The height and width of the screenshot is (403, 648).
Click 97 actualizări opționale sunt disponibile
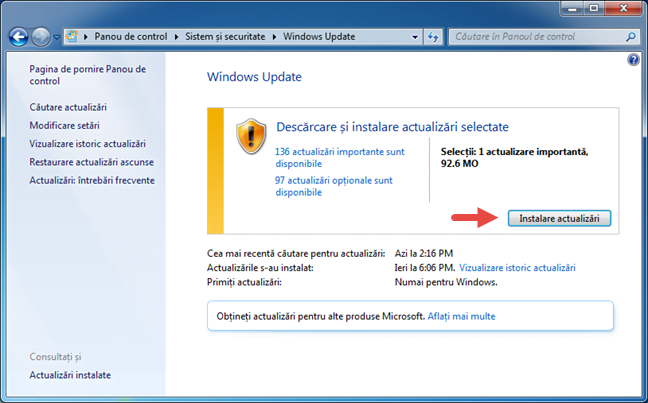pyautogui.click(x=334, y=186)
